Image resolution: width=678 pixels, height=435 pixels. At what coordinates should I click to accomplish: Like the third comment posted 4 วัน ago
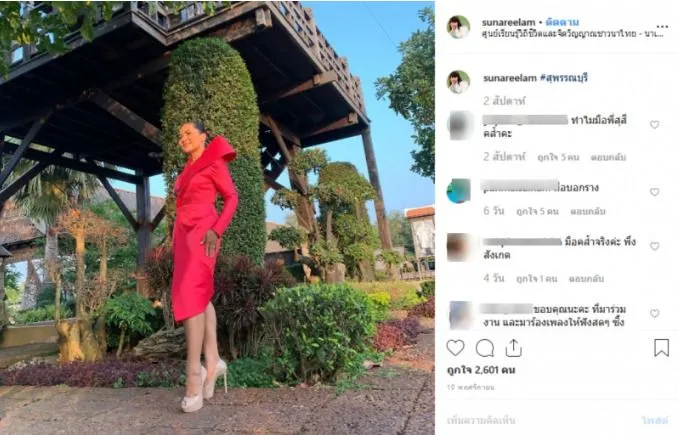[x=655, y=246]
